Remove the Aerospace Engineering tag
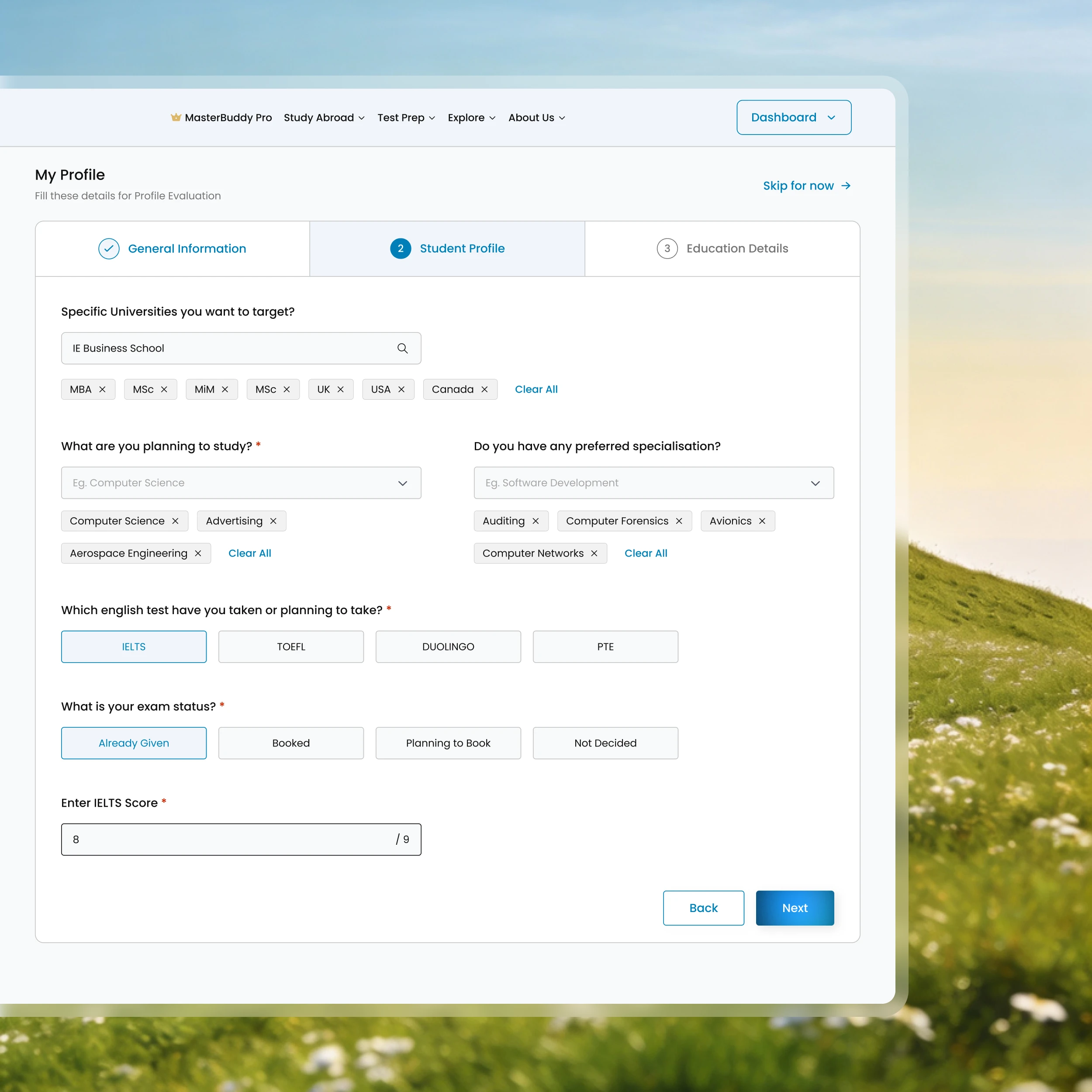1092x1092 pixels. click(x=198, y=553)
